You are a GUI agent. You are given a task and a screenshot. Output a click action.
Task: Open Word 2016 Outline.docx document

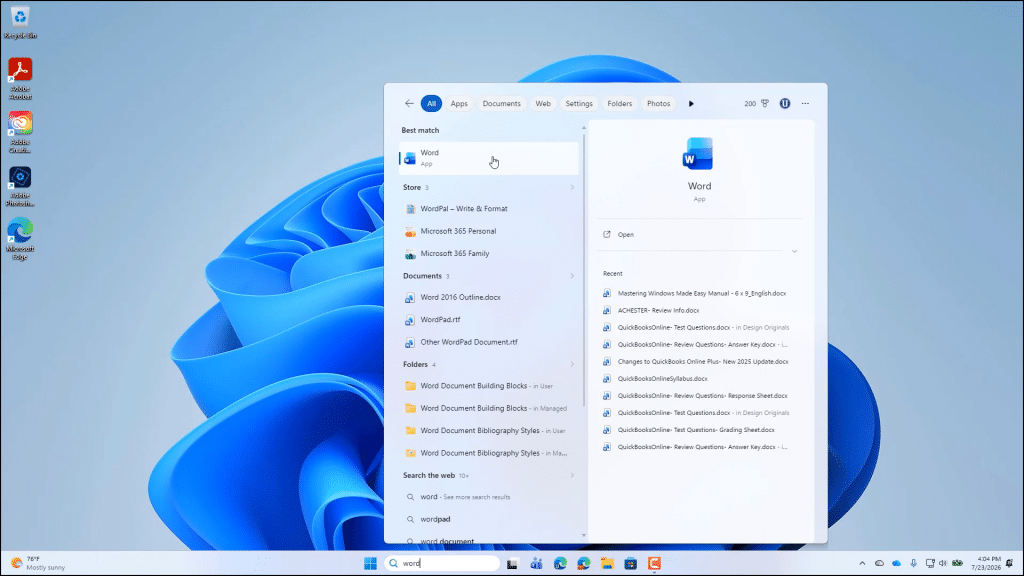[488, 297]
